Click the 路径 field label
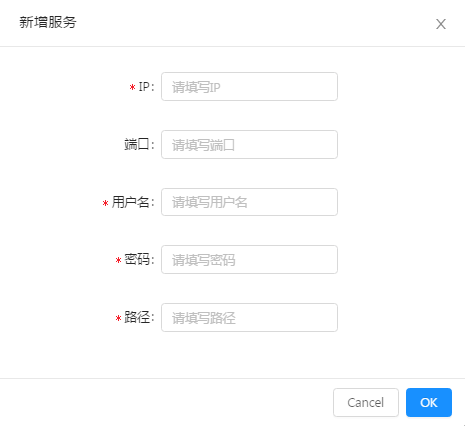The height and width of the screenshot is (426, 465). (139, 318)
